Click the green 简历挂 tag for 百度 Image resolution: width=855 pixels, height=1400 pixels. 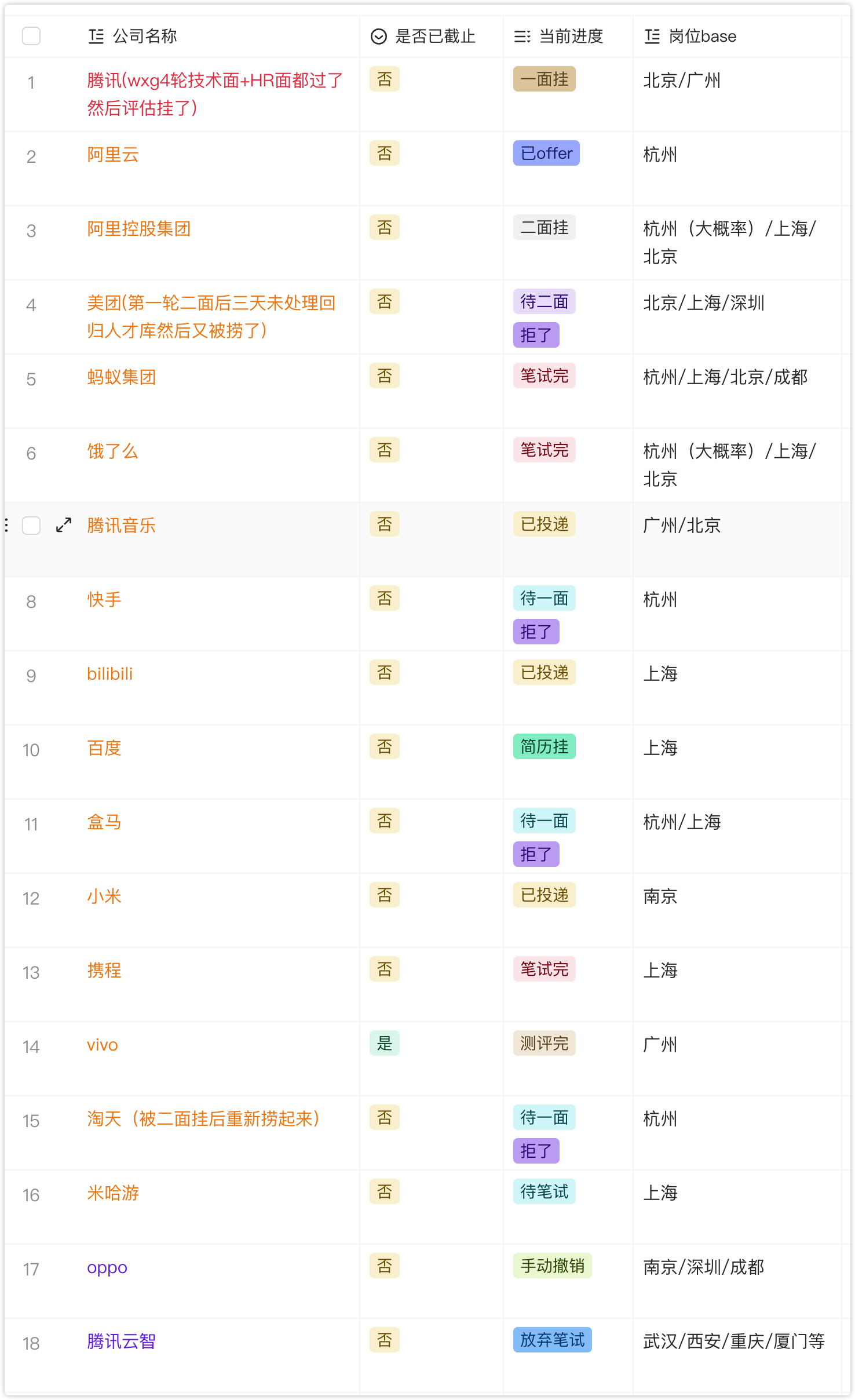click(544, 747)
